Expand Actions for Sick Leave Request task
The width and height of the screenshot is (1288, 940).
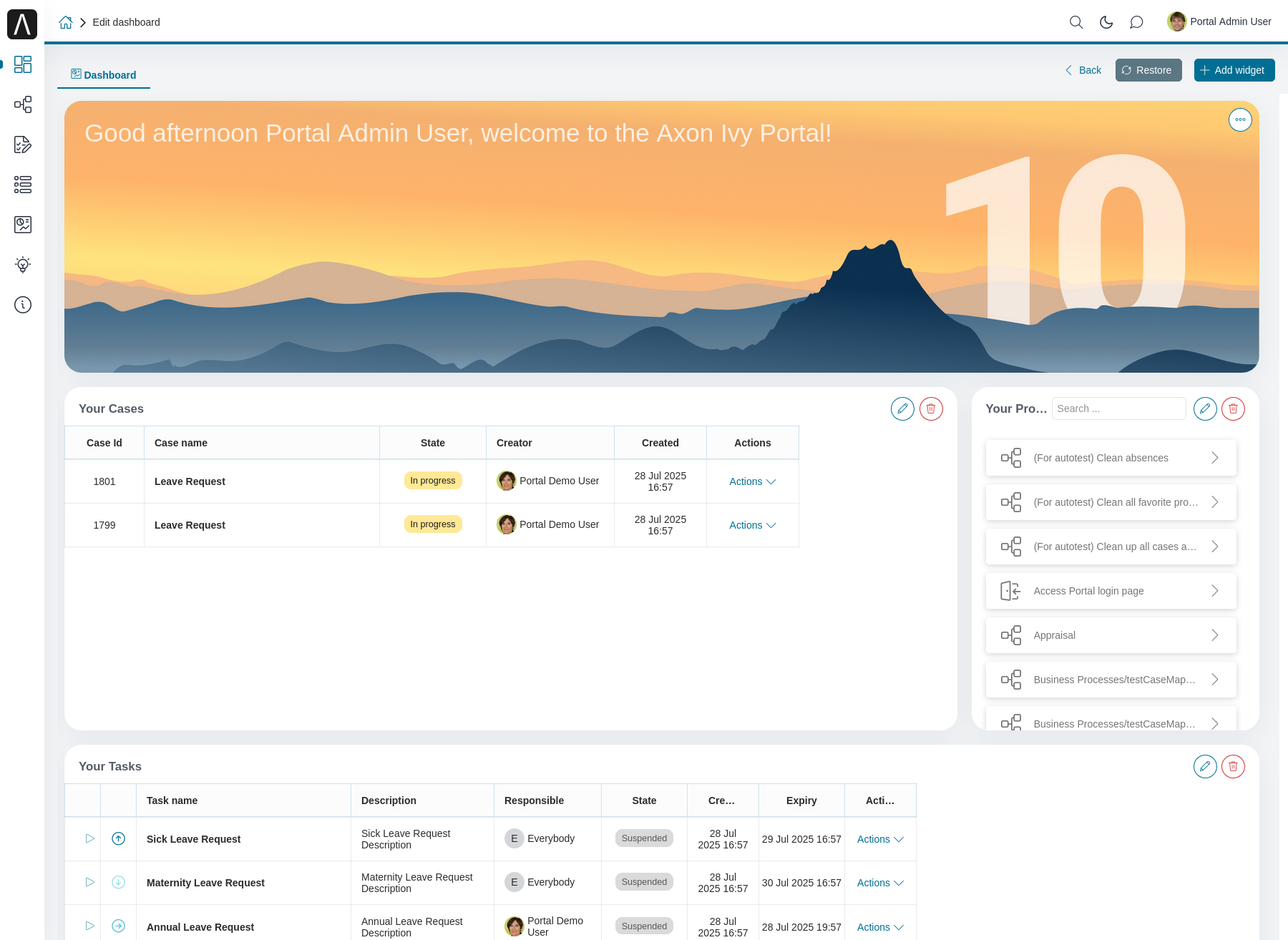click(x=880, y=839)
